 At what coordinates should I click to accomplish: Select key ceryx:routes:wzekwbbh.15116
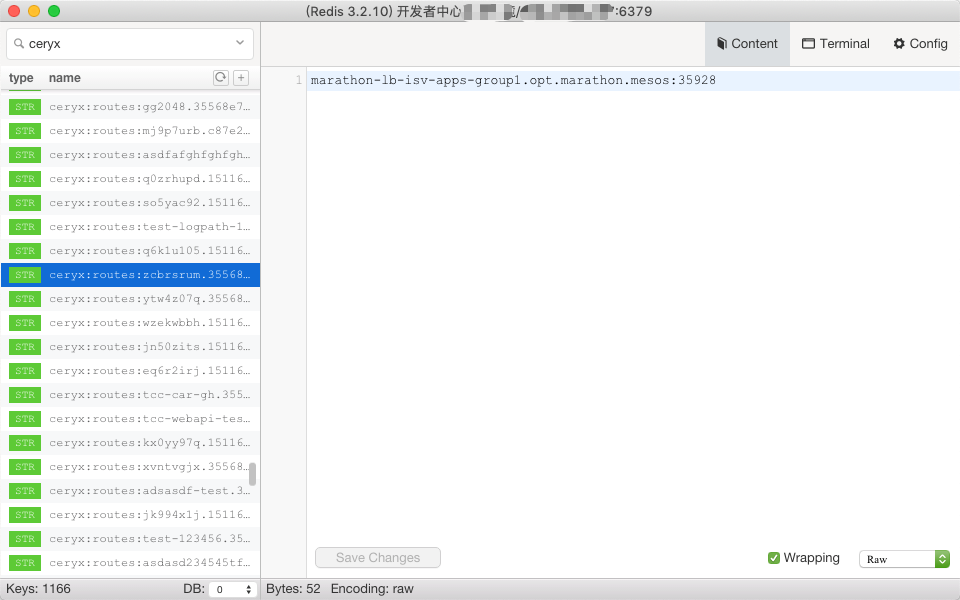[130, 323]
